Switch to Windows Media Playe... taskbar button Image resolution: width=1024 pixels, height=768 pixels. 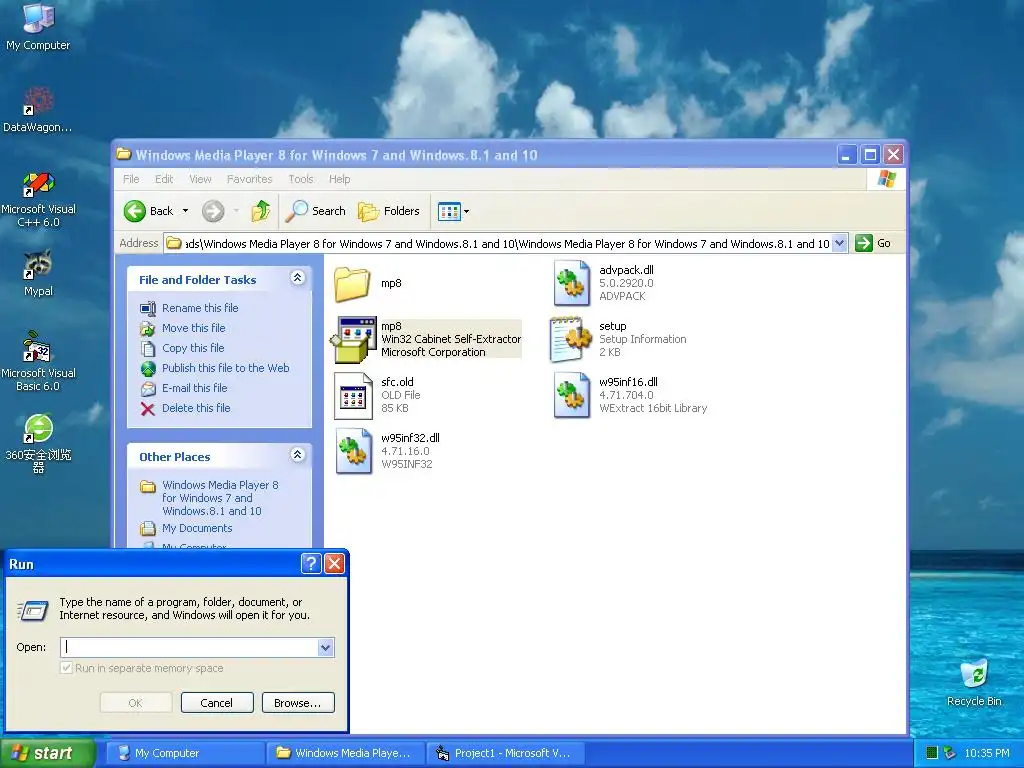coord(346,753)
